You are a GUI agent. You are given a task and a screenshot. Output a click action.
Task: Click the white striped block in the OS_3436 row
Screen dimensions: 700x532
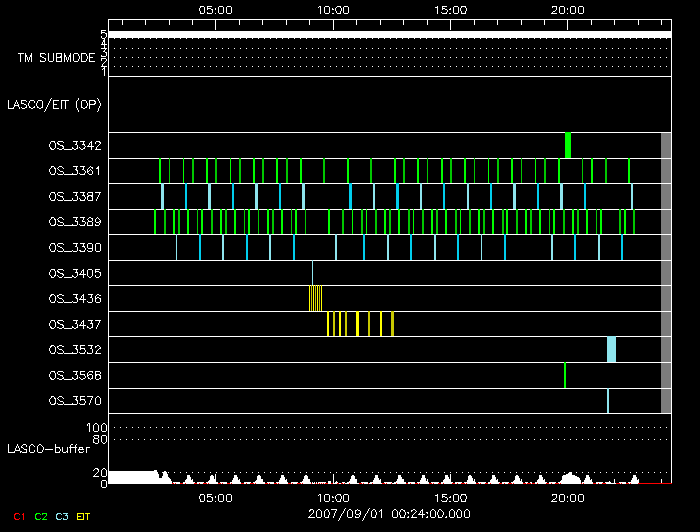click(x=315, y=297)
